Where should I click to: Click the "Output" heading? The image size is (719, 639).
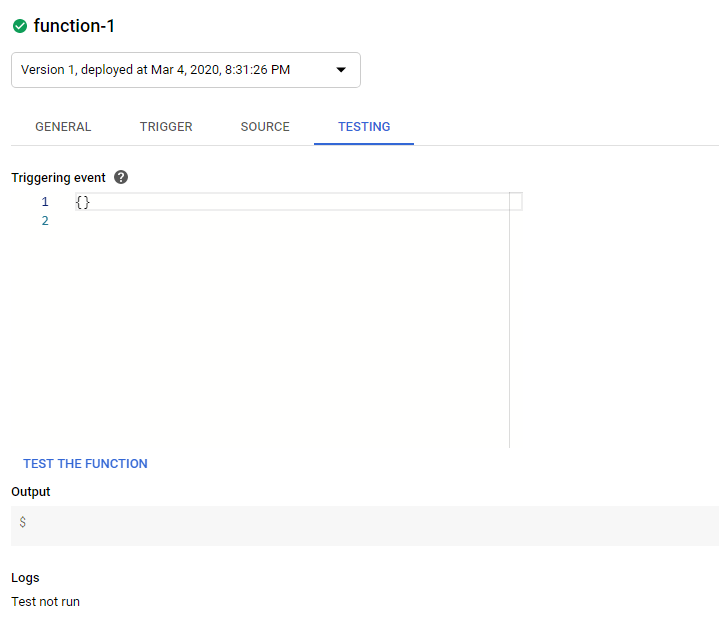coord(30,492)
